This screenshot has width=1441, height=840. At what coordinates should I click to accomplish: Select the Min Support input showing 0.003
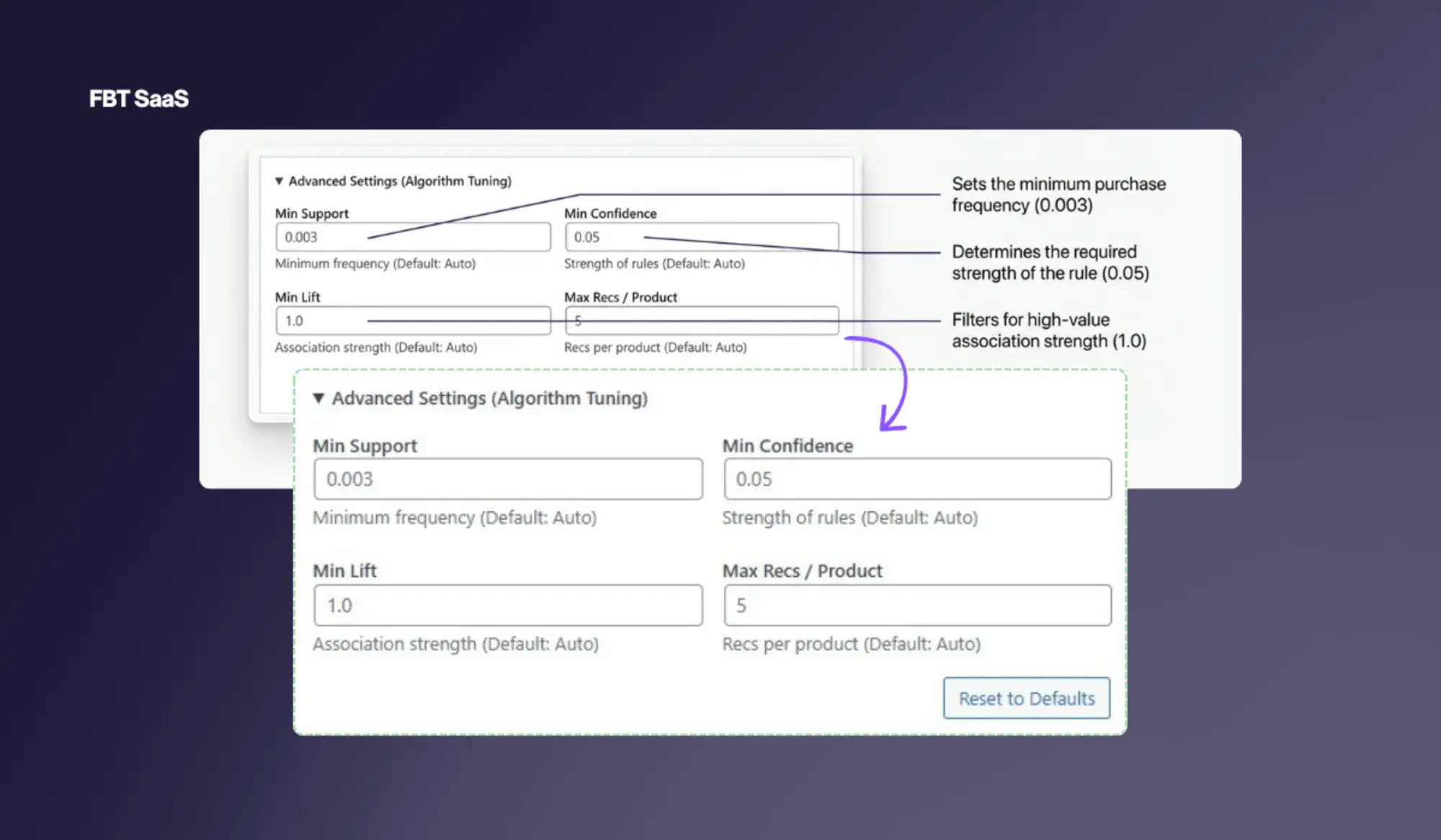pos(507,478)
